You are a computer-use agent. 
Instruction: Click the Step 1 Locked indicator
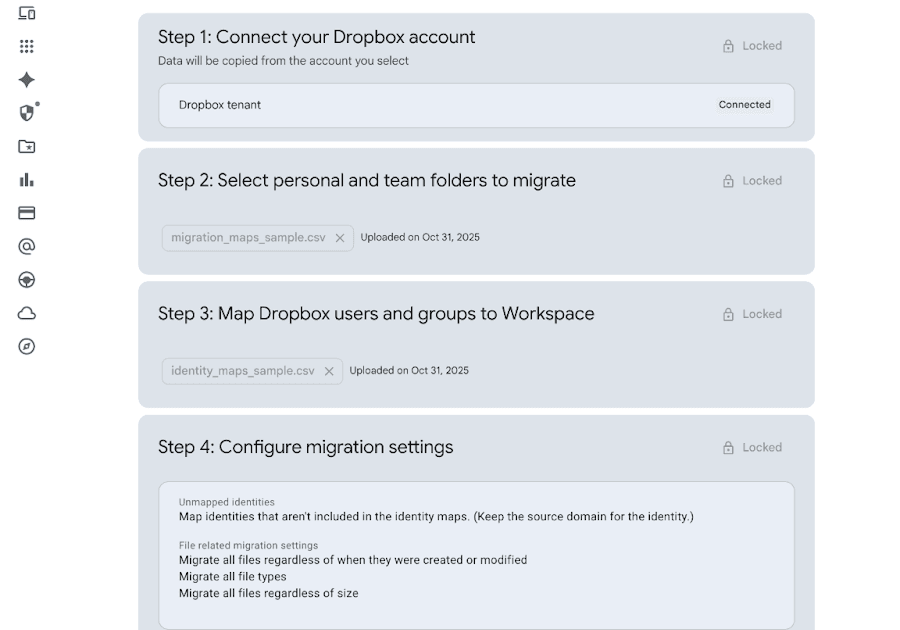752,46
